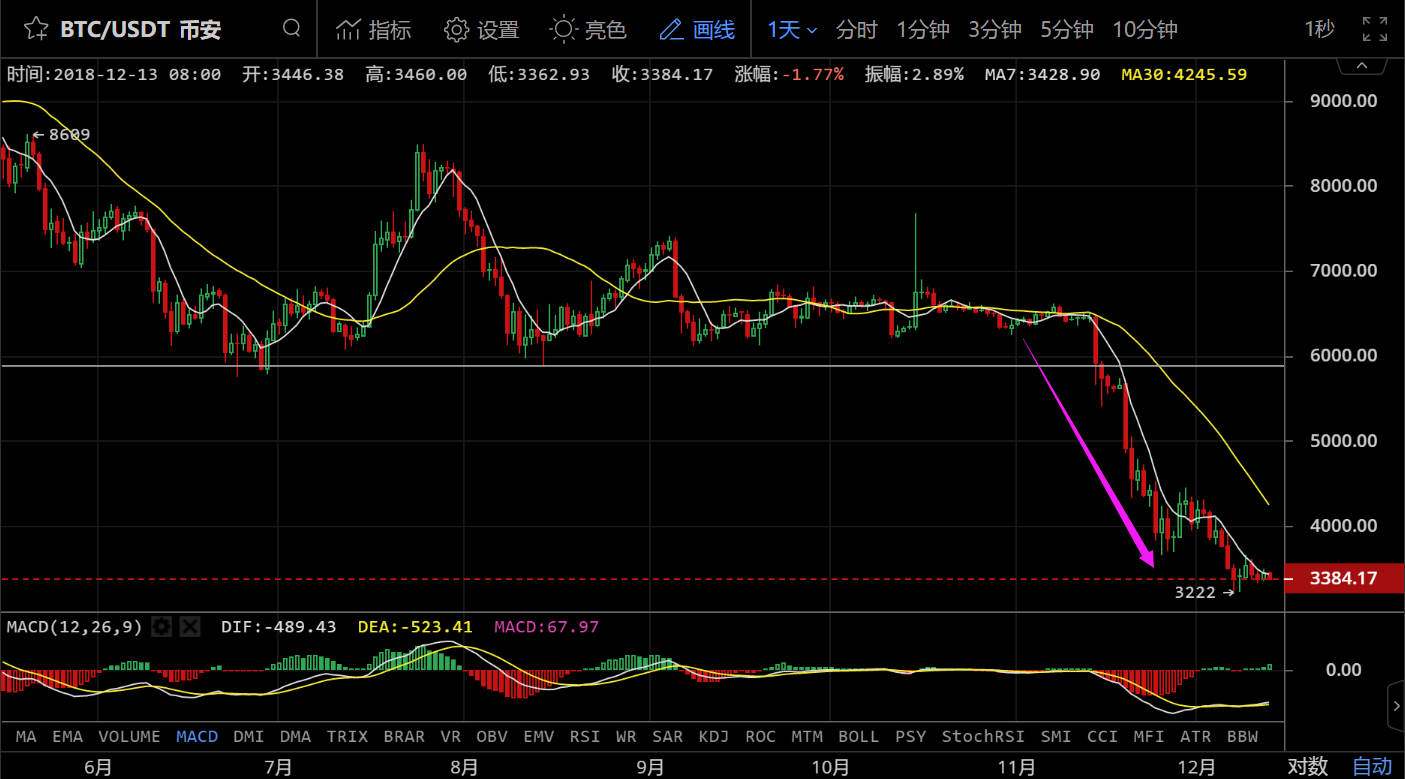Viewport: 1405px width, 779px height.
Task: Select the DMI indicator
Action: (x=248, y=737)
